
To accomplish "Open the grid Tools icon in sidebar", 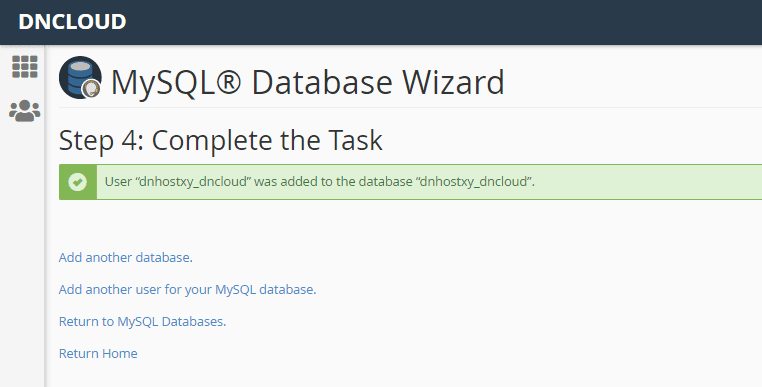I will [25, 67].
